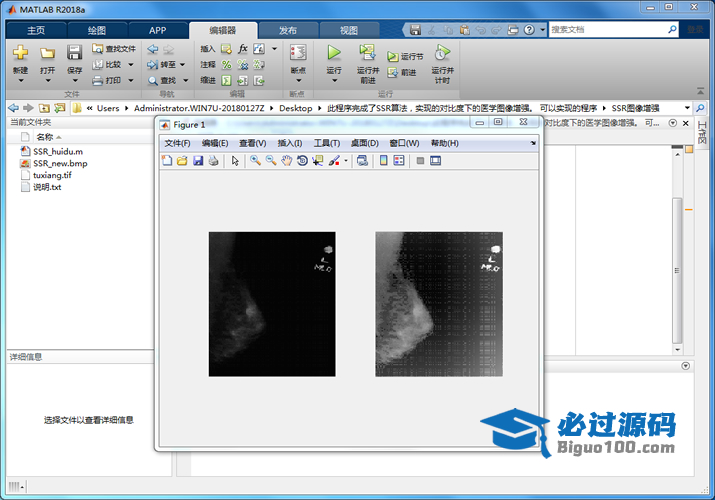Open the File(F) menu in Figure 1
The image size is (715, 500).
tap(177, 143)
